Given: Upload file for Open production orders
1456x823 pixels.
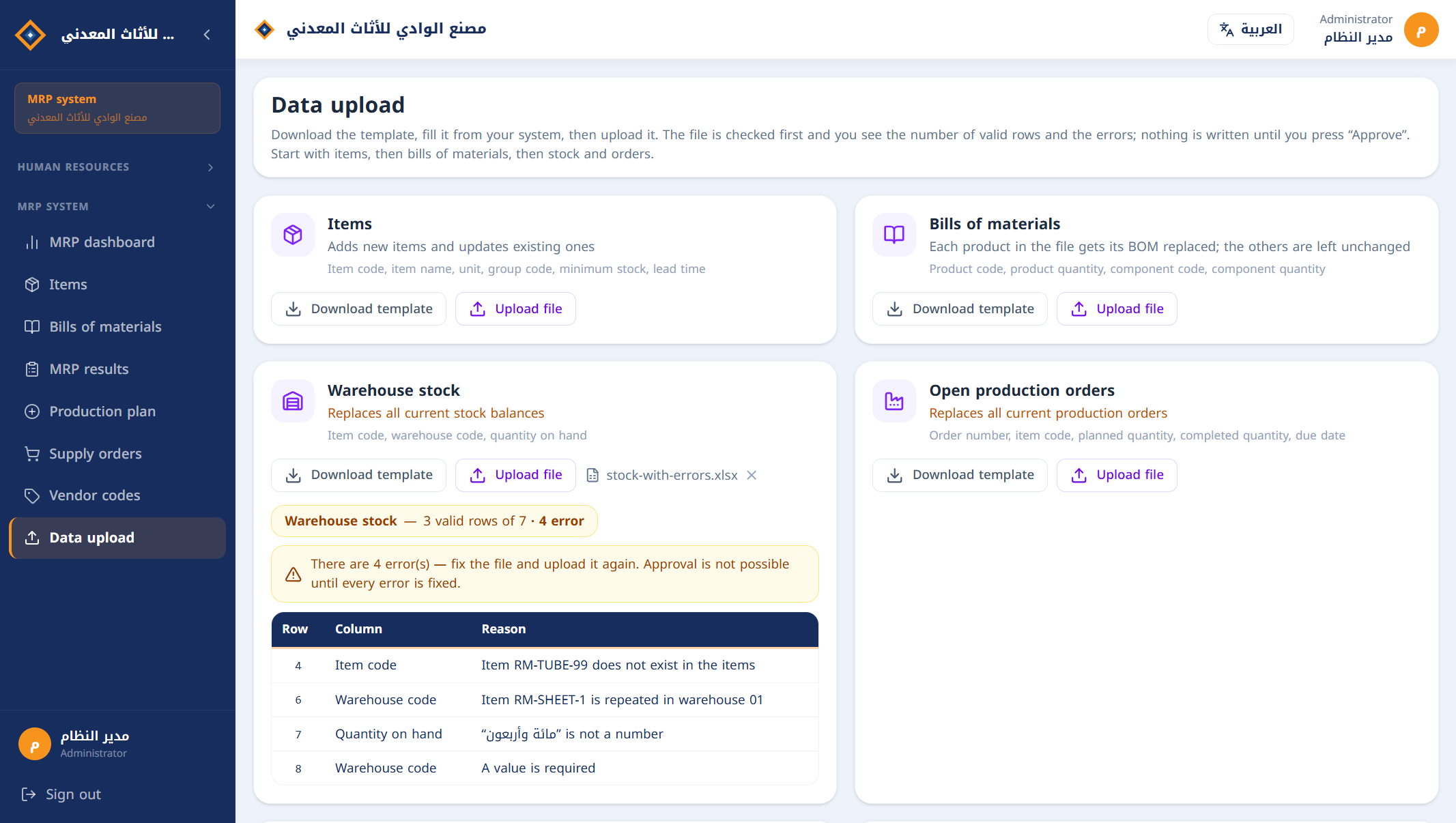Looking at the screenshot, I should coord(1117,475).
